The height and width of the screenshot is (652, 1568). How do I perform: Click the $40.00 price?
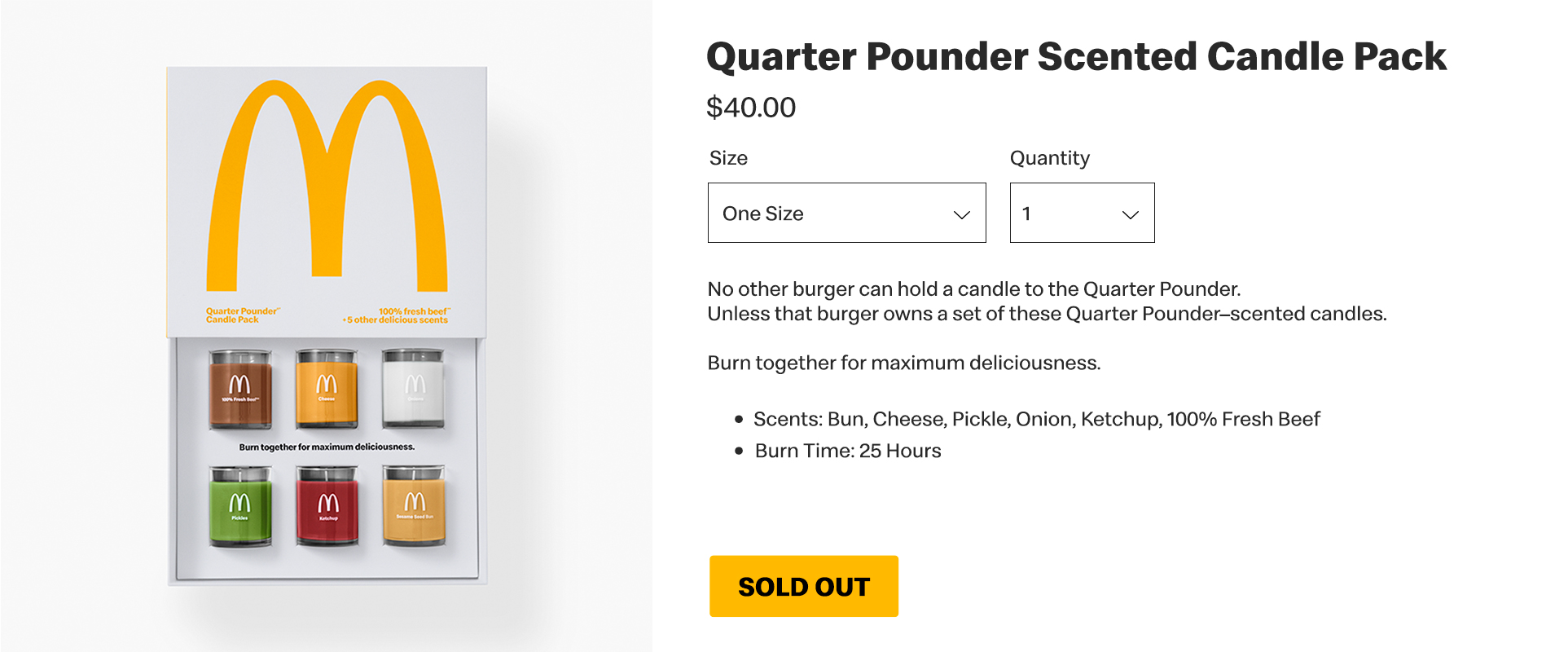pos(751,108)
